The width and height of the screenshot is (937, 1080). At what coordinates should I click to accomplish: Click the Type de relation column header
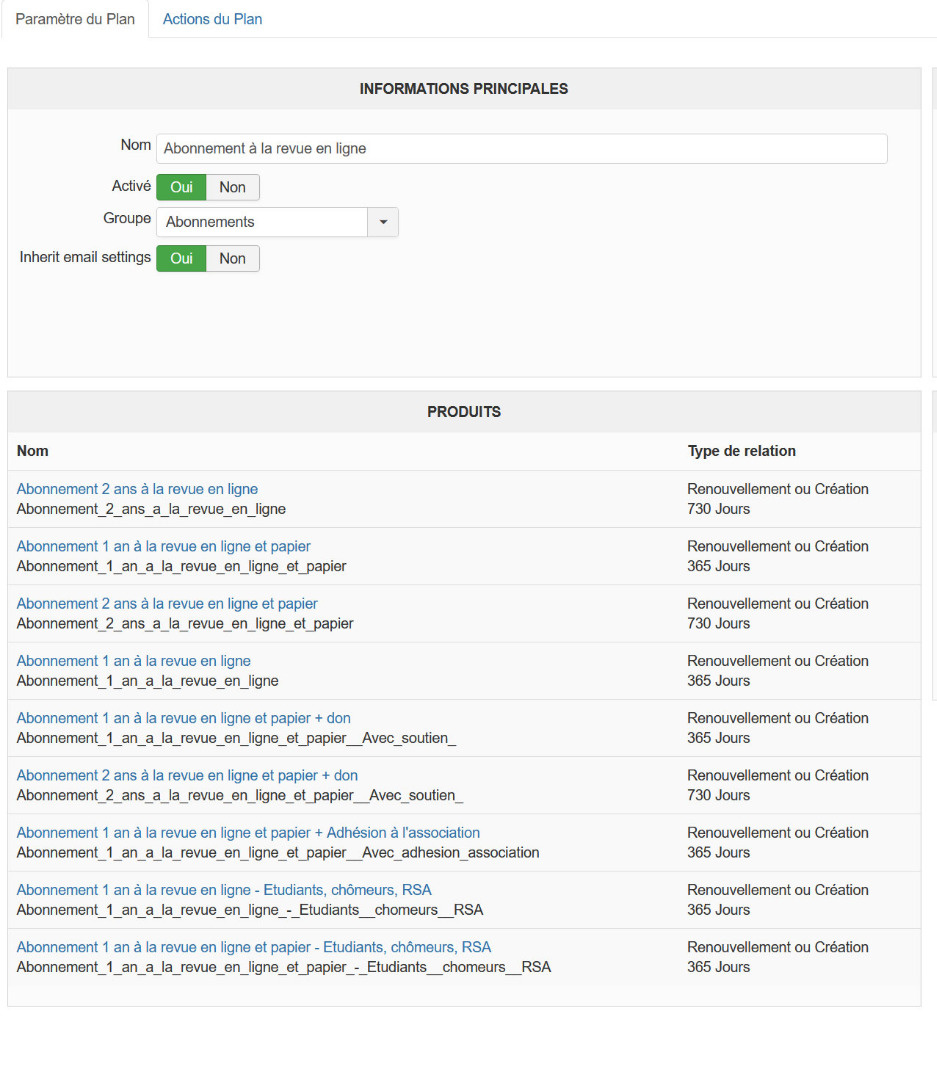(741, 451)
